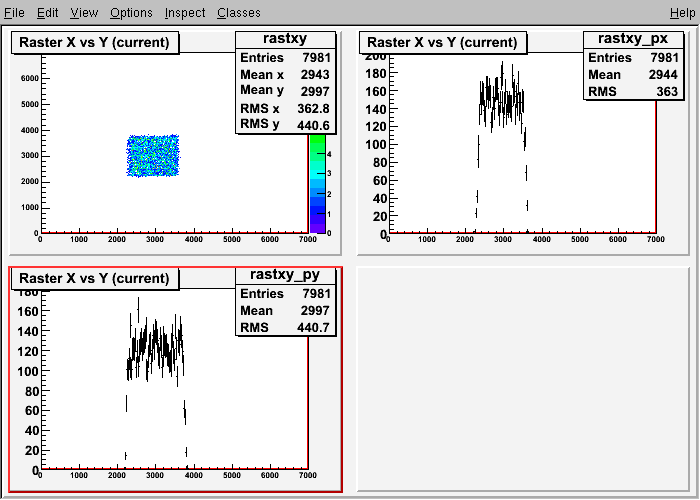Click the purple band at palette bottom
The image size is (700, 500).
point(317,228)
